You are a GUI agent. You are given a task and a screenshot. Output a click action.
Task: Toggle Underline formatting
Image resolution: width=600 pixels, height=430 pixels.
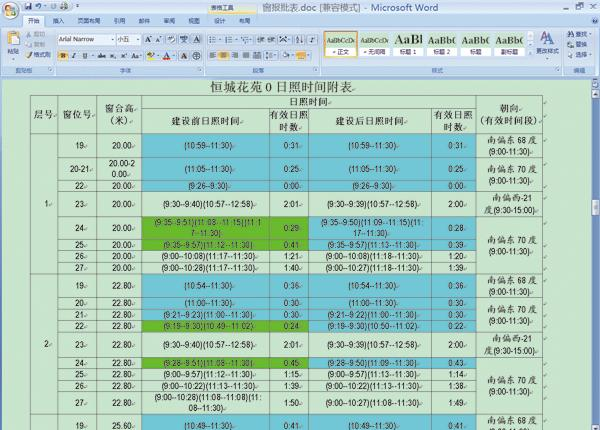pyautogui.click(x=86, y=56)
